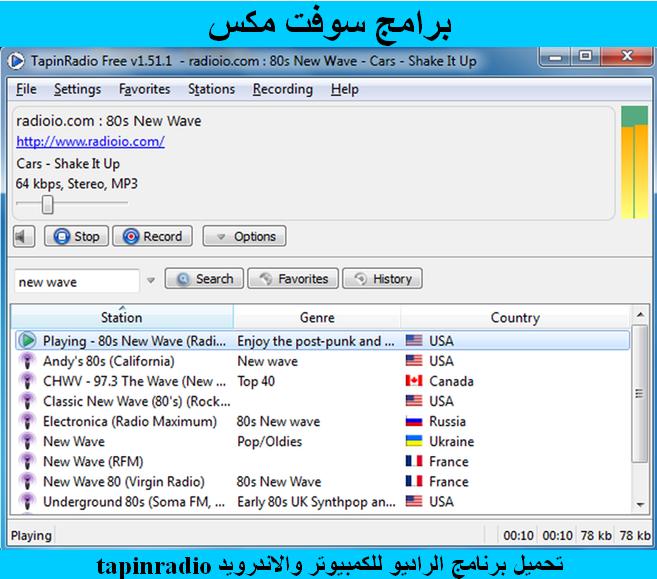
Task: Click the station list scrollbar thumb
Action: (x=639, y=393)
